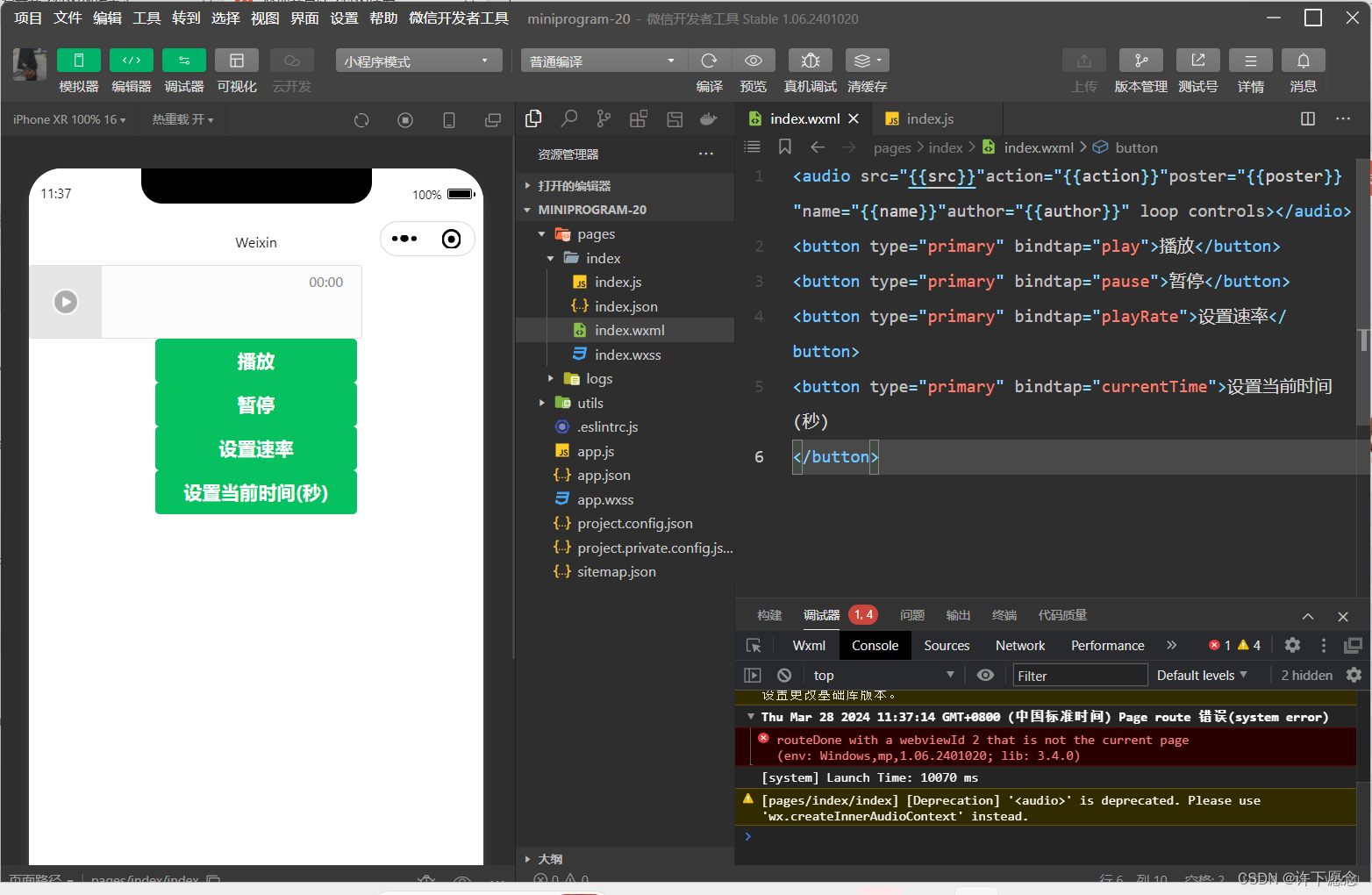
Task: Tap the 设置速率 button in simulator
Action: pos(256,448)
